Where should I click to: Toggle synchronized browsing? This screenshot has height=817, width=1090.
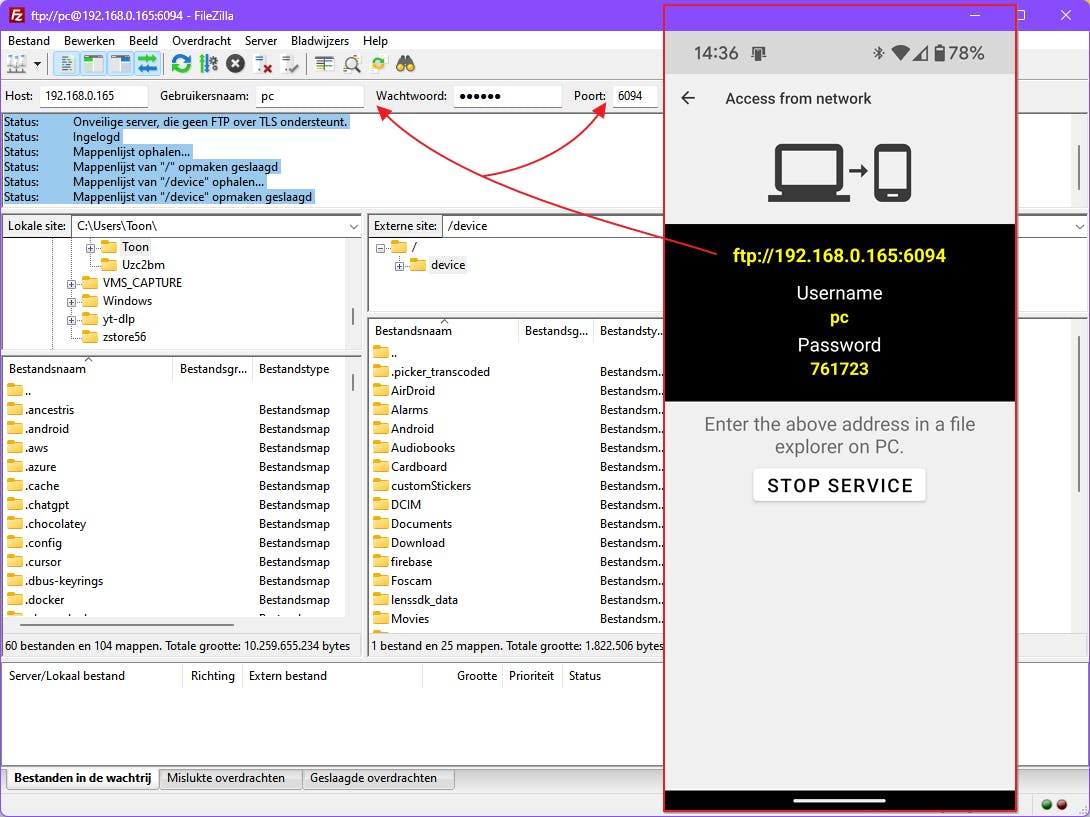[379, 64]
